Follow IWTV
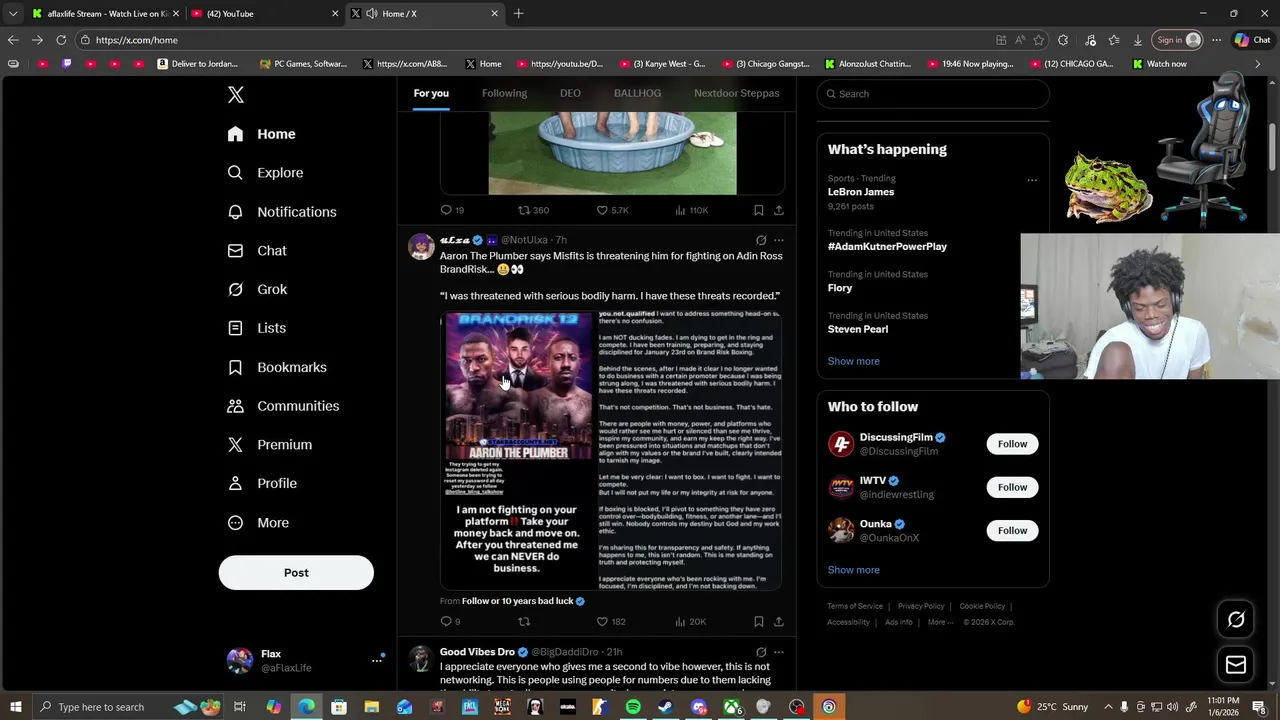 (1012, 487)
